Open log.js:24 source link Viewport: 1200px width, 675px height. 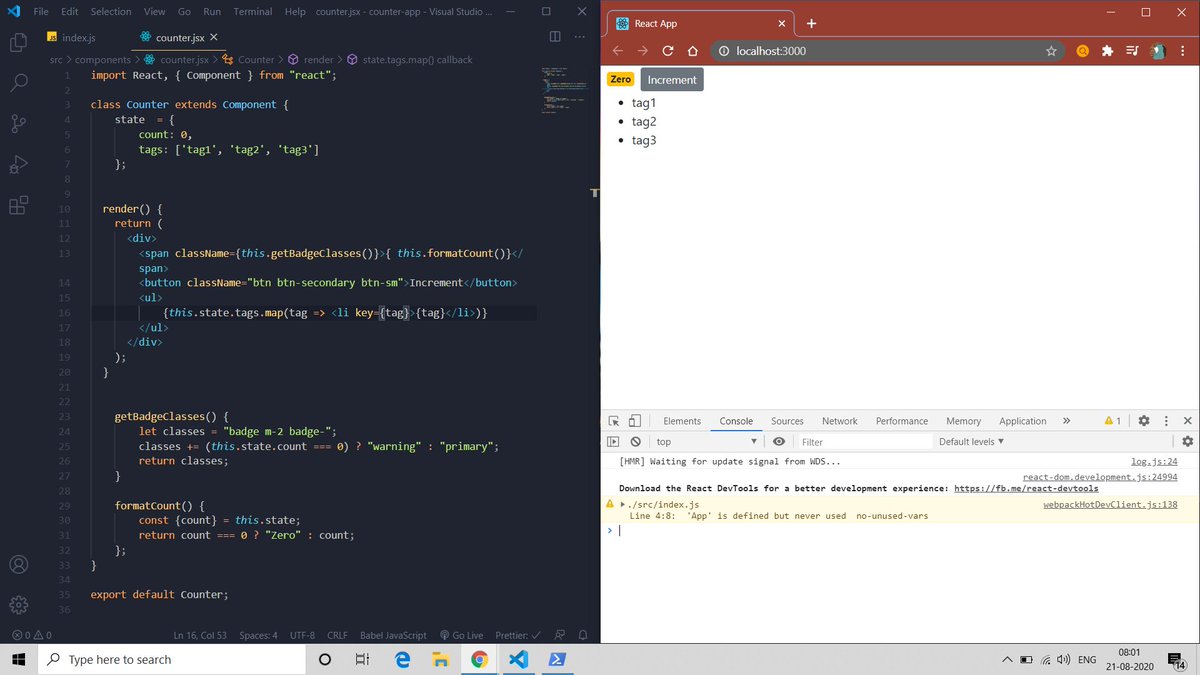(1154, 462)
